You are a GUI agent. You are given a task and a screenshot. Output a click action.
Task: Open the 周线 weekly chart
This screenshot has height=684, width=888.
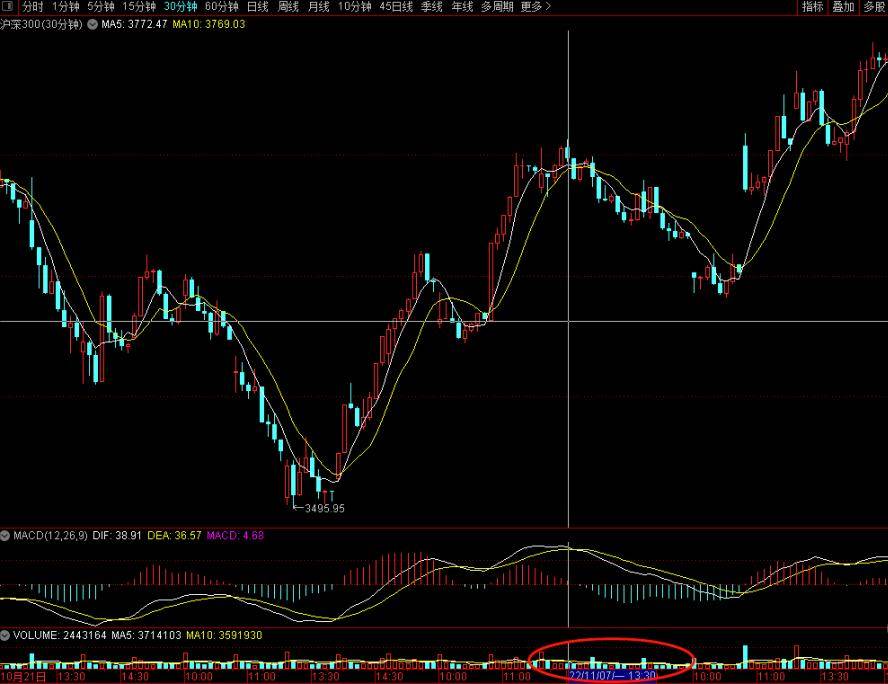288,7
